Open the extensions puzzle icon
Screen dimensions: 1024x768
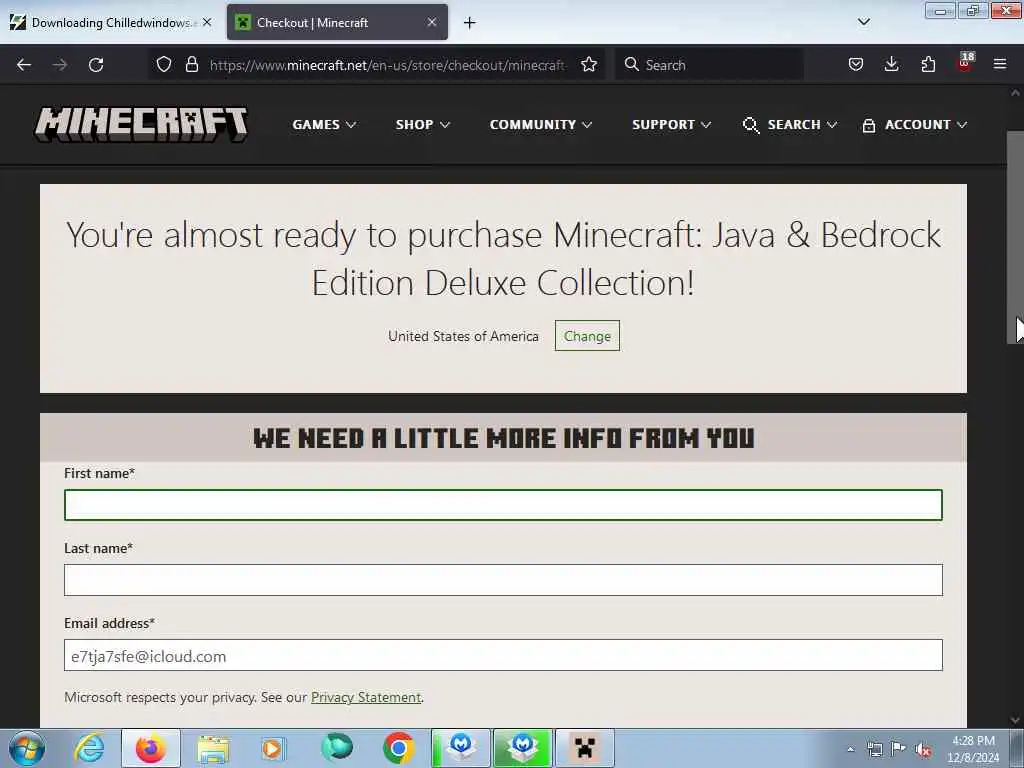pos(928,64)
